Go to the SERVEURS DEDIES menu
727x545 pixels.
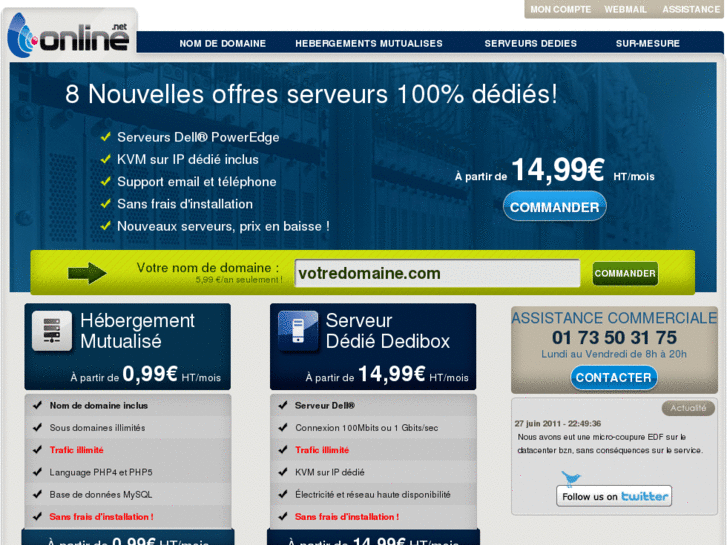pos(530,44)
